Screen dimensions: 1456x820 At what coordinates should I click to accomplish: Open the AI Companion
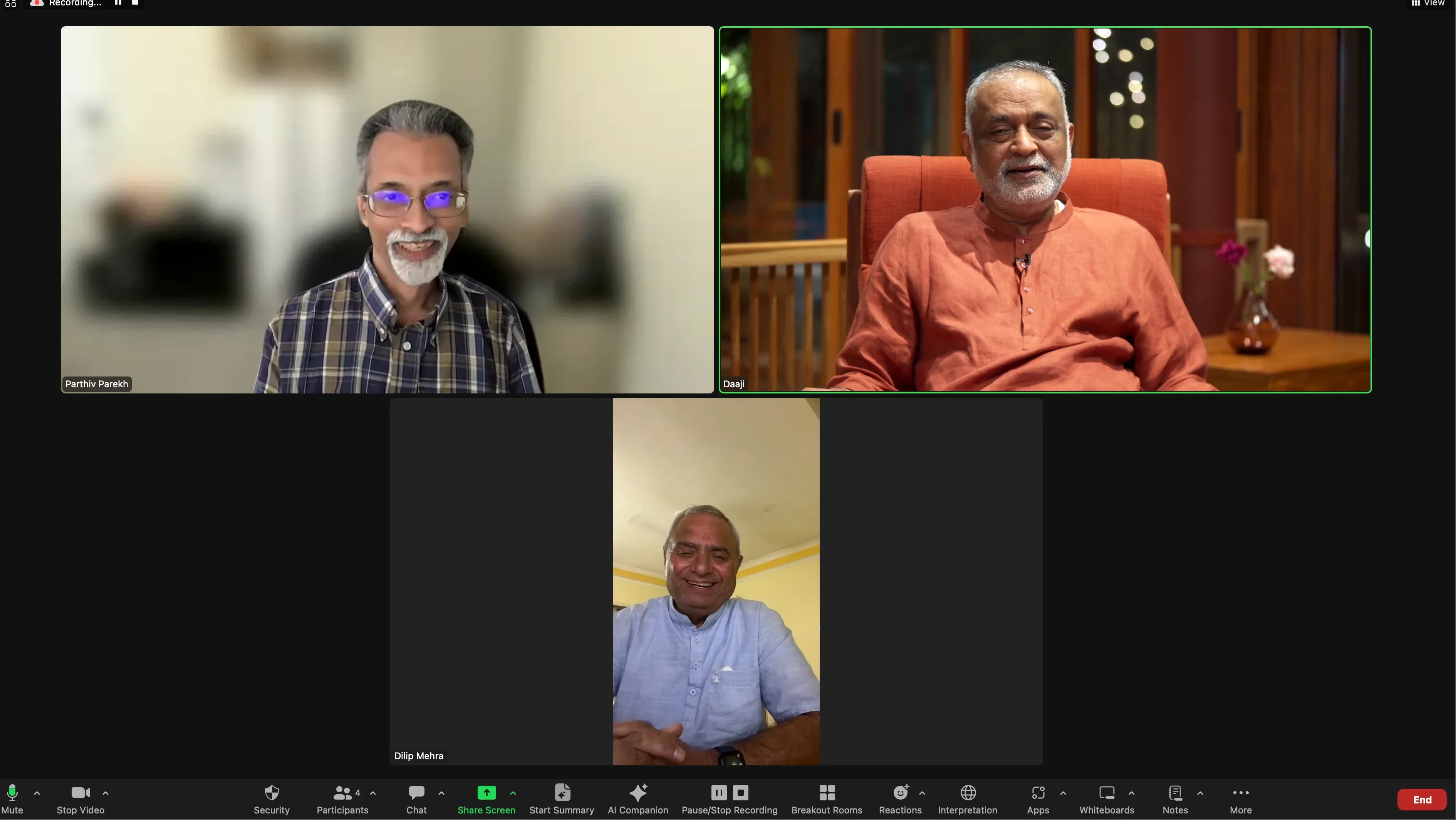(637, 798)
